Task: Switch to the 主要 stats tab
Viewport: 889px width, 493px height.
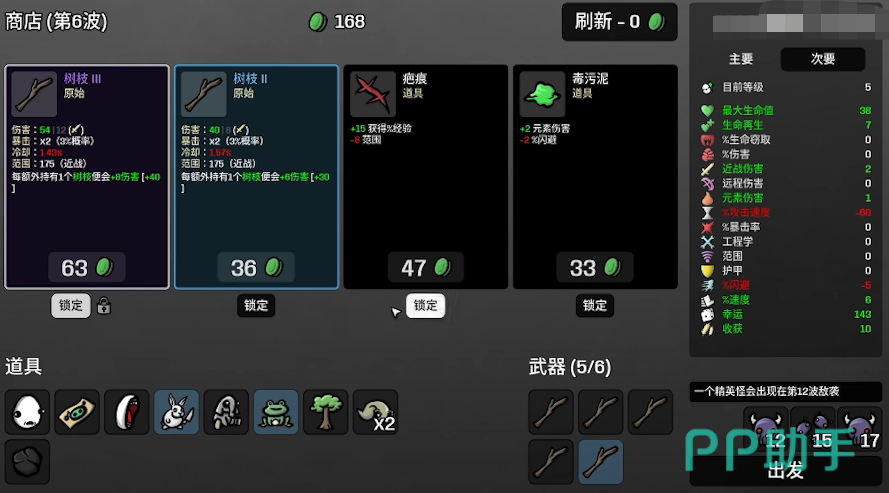Action: (740, 59)
